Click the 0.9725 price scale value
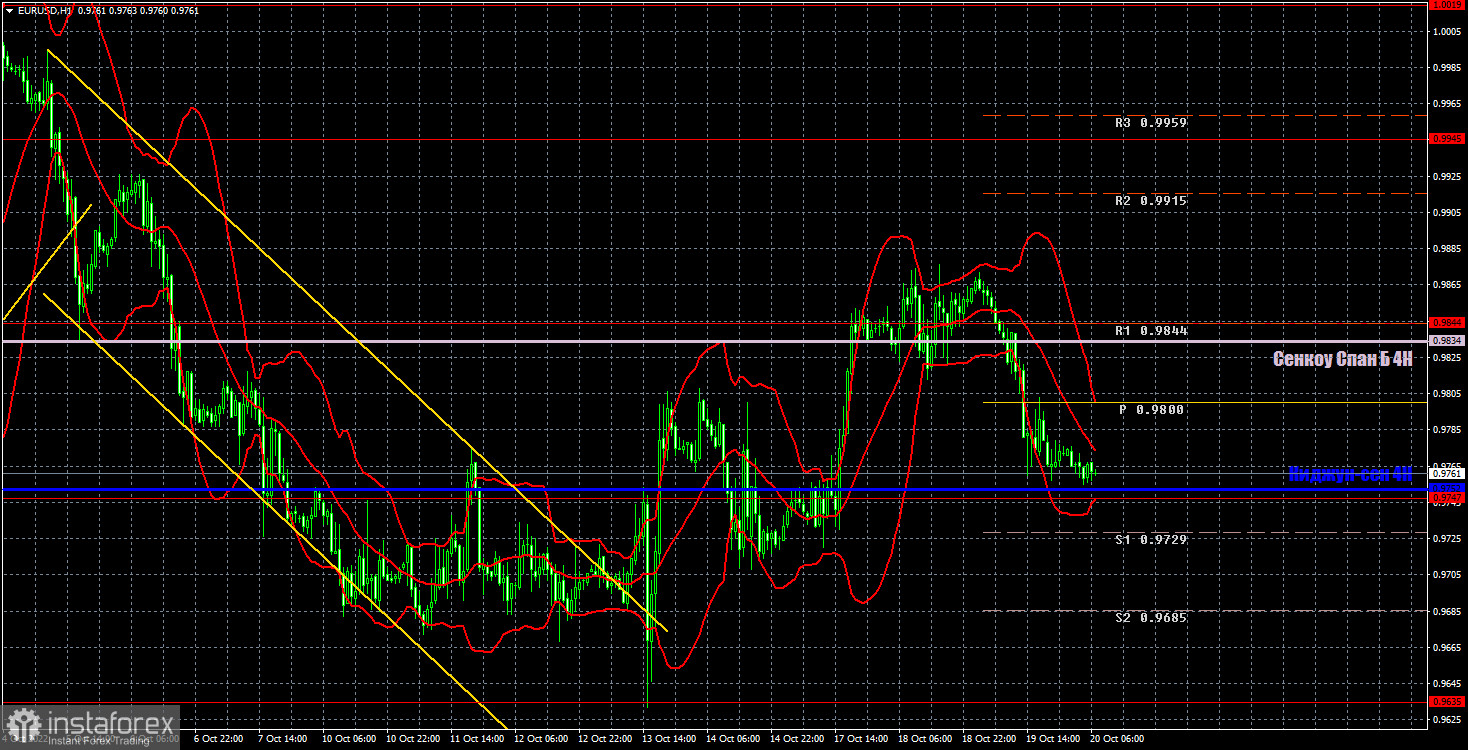This screenshot has height=750, width=1468. click(x=1448, y=539)
